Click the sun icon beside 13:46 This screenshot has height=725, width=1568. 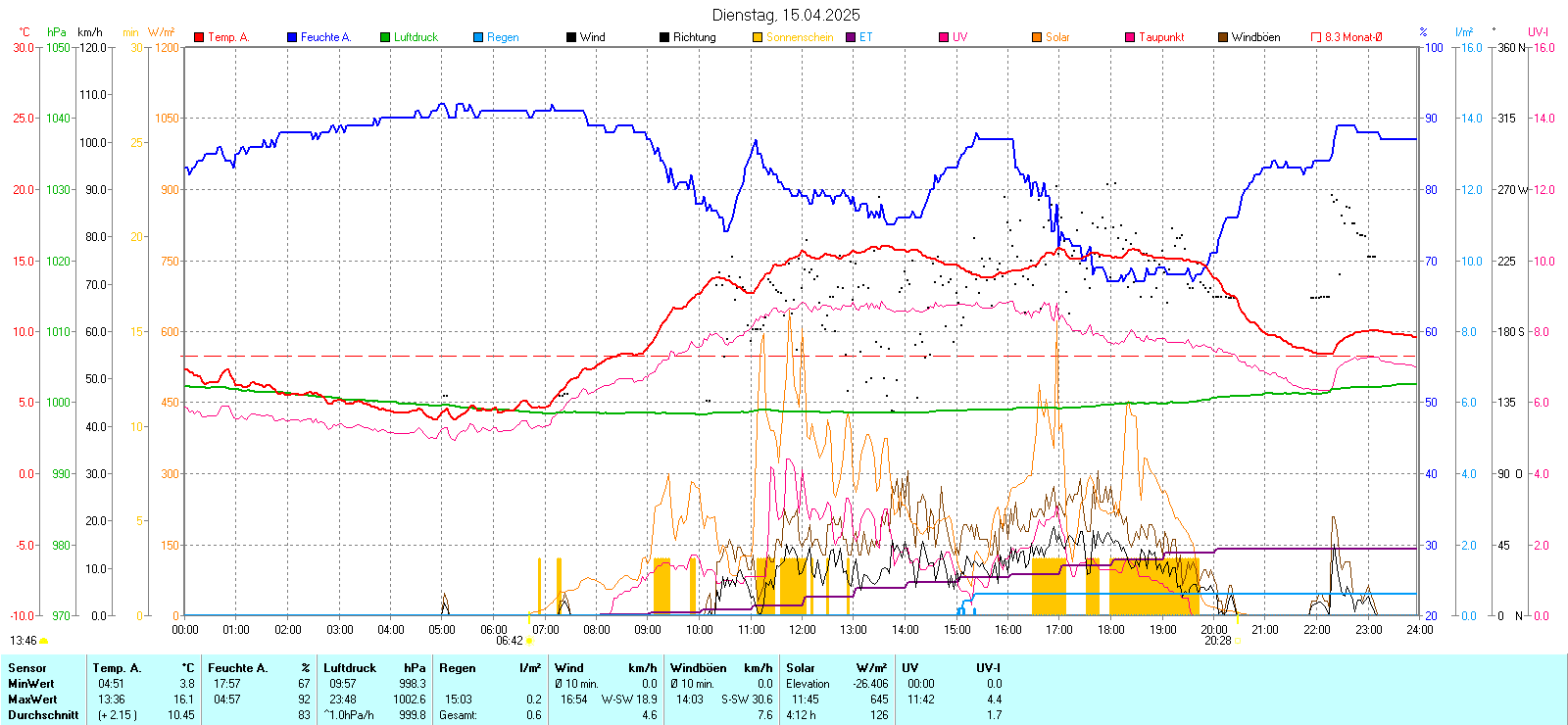pos(43,641)
